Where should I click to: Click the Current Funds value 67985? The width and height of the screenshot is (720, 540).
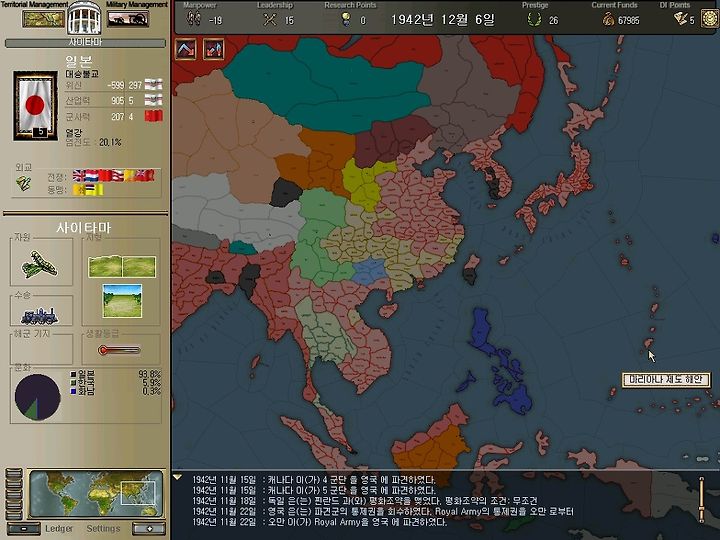point(629,20)
